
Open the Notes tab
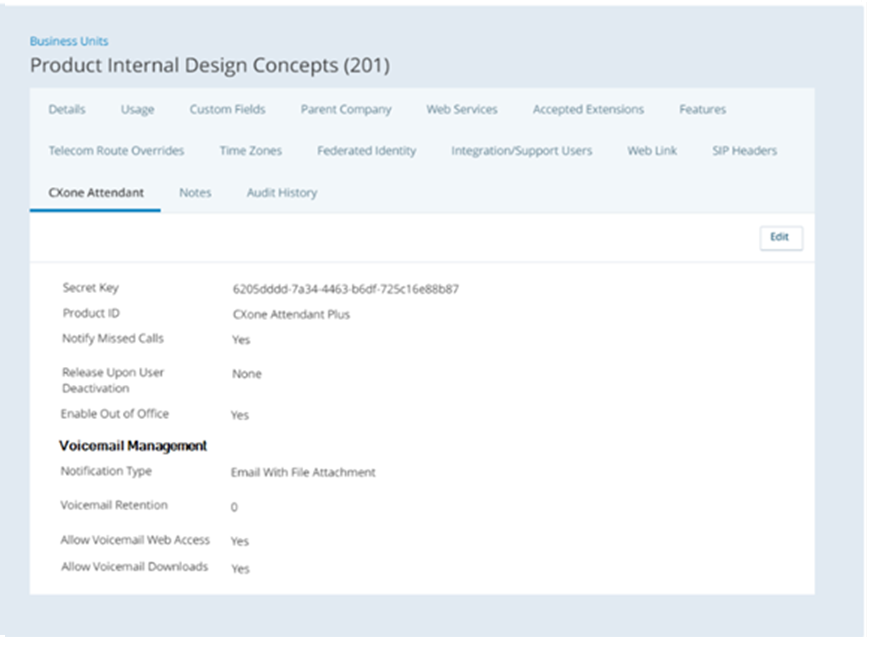click(x=195, y=193)
